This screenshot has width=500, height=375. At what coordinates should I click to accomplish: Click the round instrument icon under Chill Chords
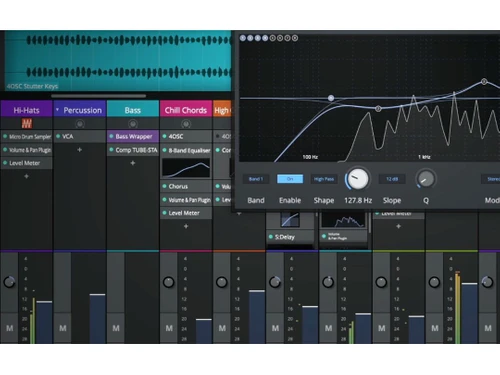pos(186,124)
